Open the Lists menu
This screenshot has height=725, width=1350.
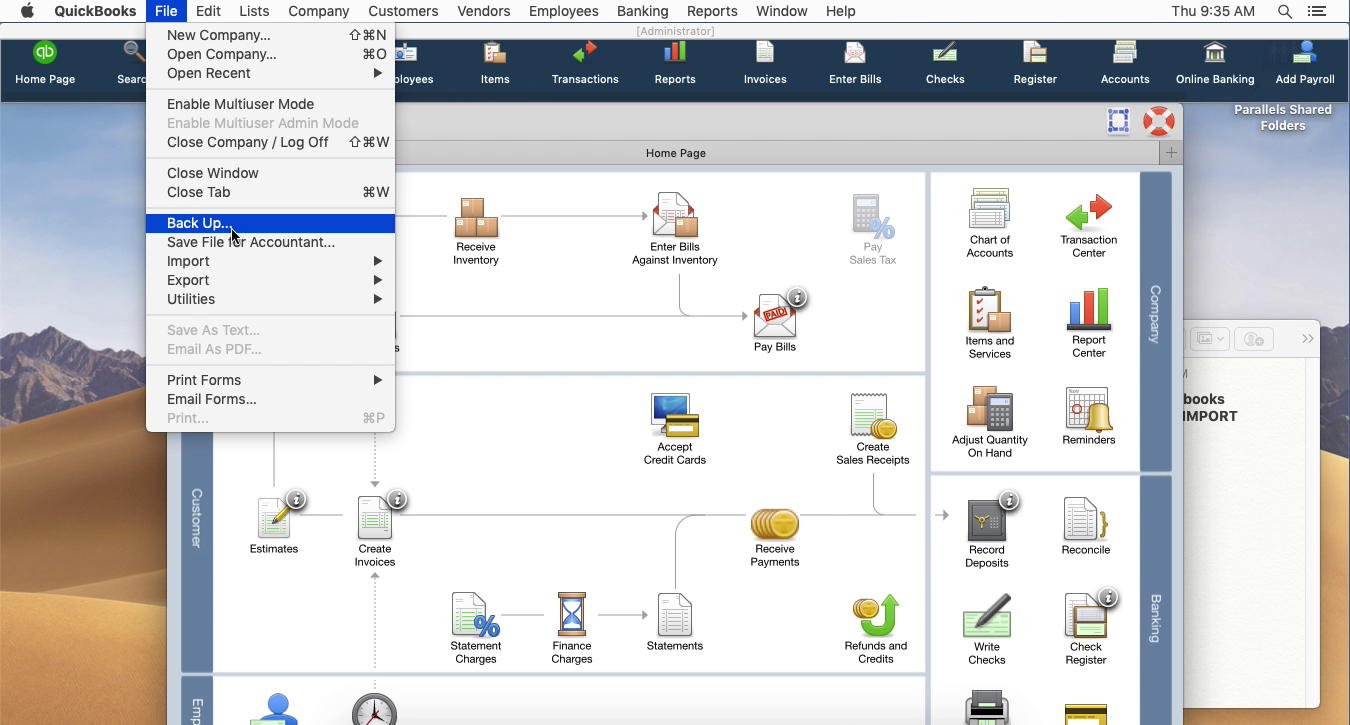254,11
